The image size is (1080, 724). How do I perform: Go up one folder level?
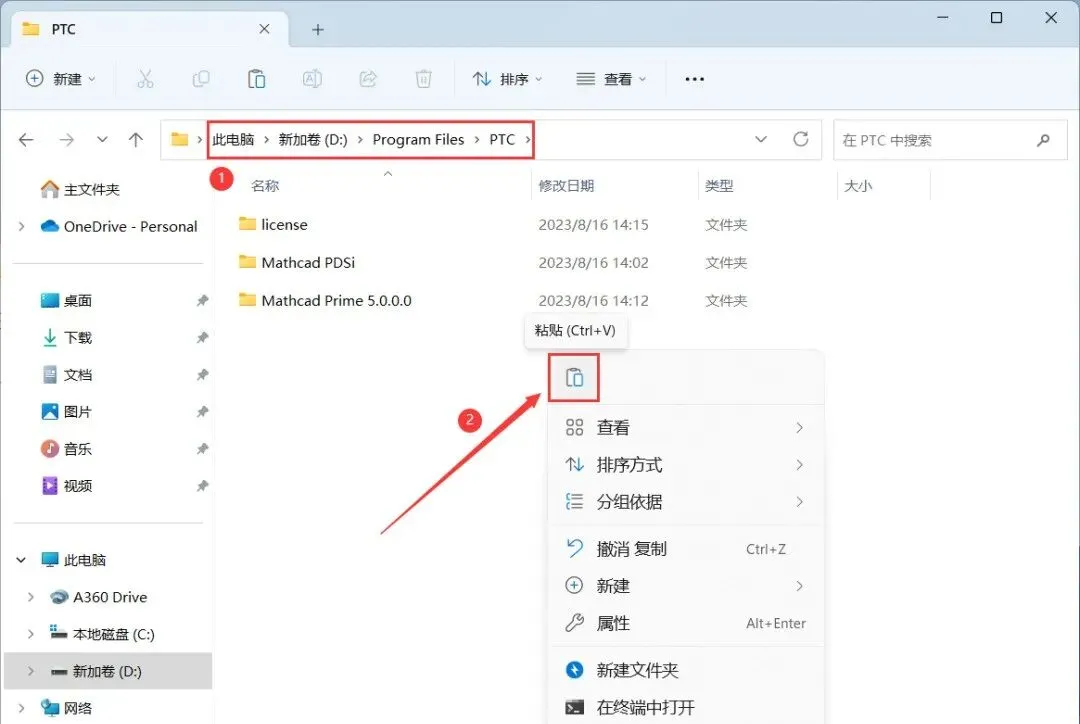[x=136, y=140]
